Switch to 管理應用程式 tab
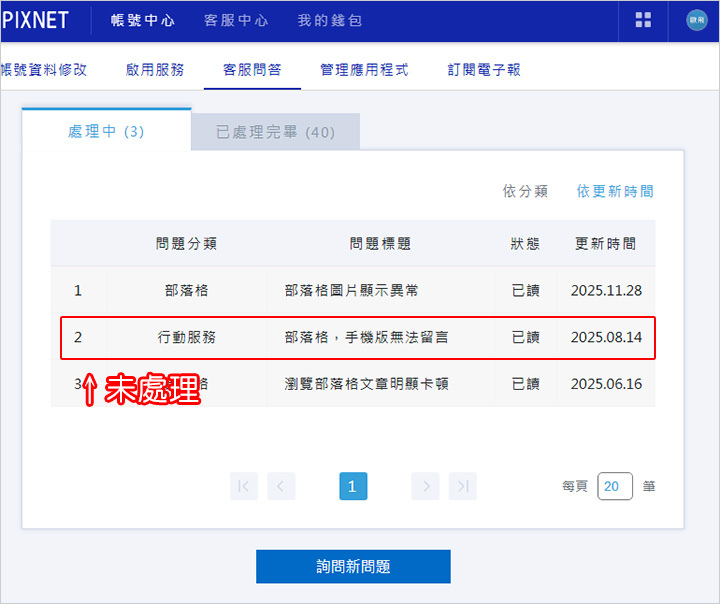The height and width of the screenshot is (604, 720). point(364,70)
